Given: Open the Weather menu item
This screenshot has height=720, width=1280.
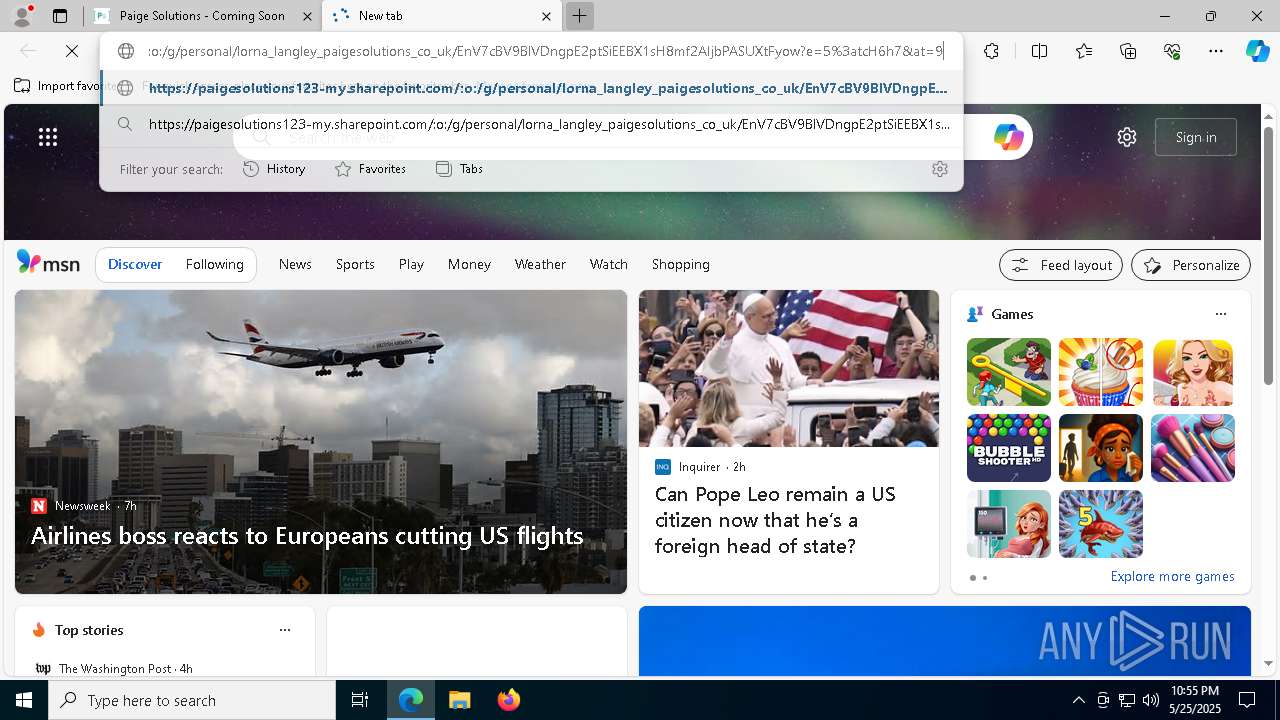Looking at the screenshot, I should pyautogui.click(x=540, y=264).
